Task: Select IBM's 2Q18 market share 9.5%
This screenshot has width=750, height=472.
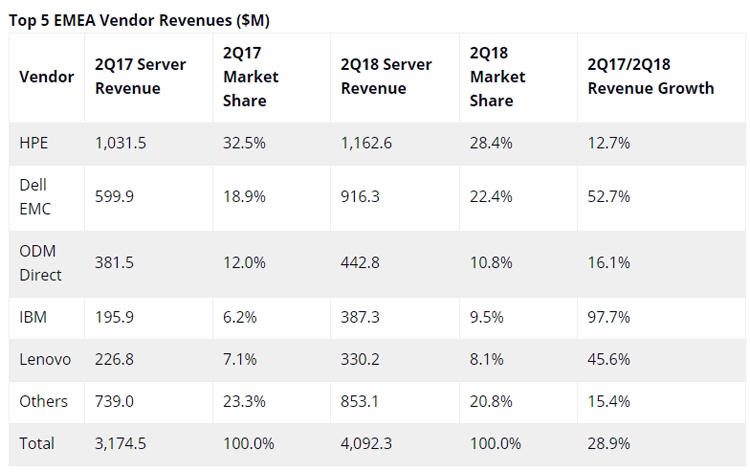Action: pyautogui.click(x=486, y=317)
